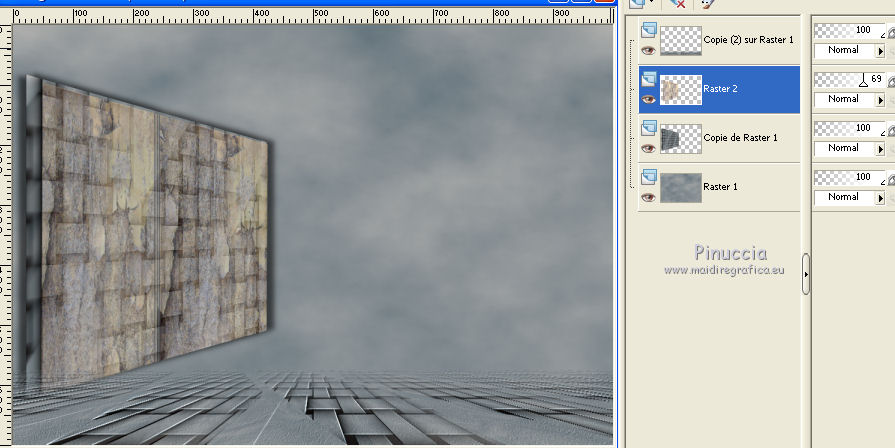The width and height of the screenshot is (895, 448).
Task: Toggle the link icon on Copie de Raster 1 row
Action: pyautogui.click(x=890, y=130)
